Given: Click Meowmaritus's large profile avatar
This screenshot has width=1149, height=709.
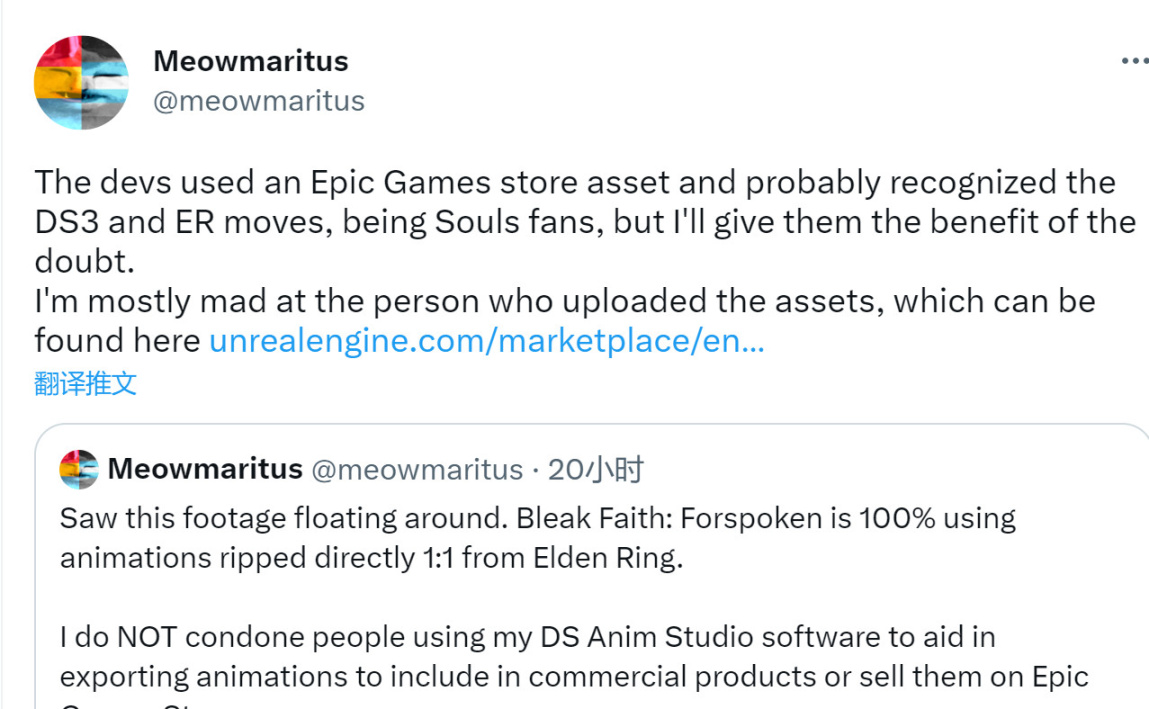Looking at the screenshot, I should 81,82.
